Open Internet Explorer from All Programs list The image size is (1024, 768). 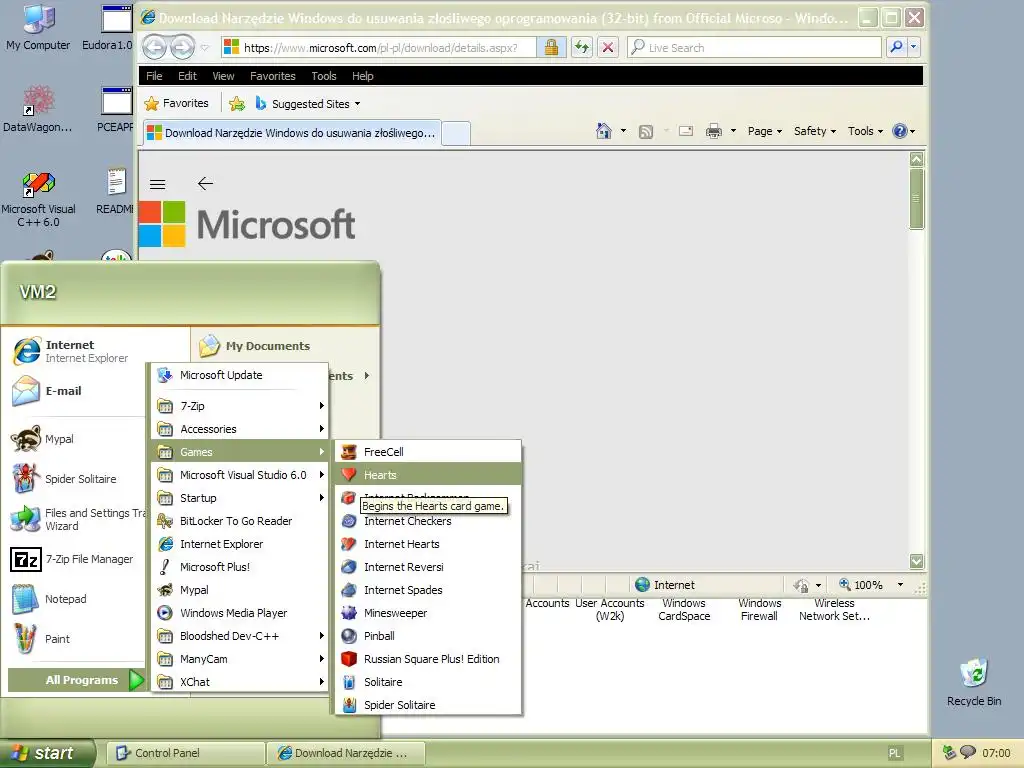coord(240,544)
